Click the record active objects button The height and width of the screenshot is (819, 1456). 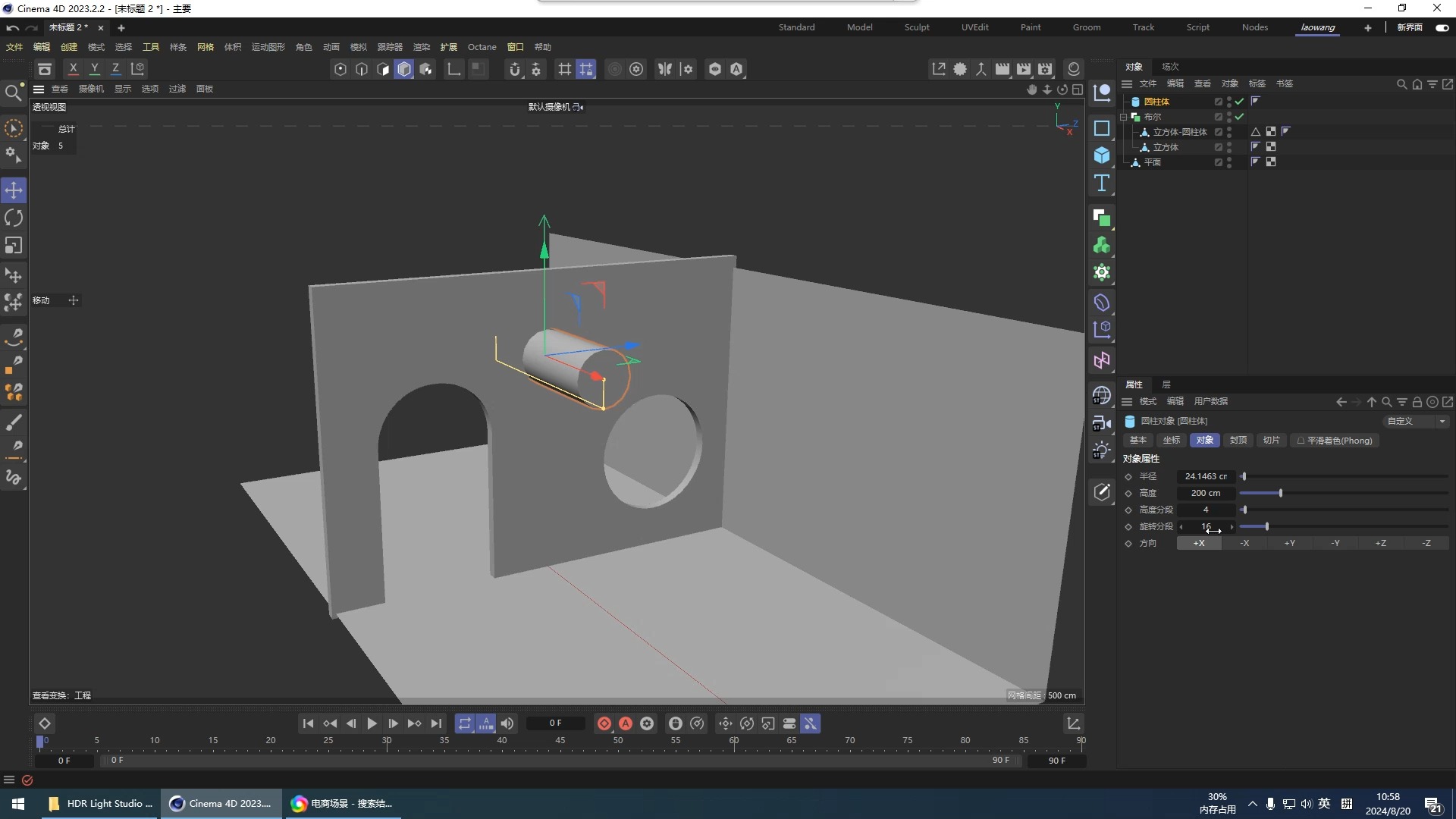click(604, 723)
